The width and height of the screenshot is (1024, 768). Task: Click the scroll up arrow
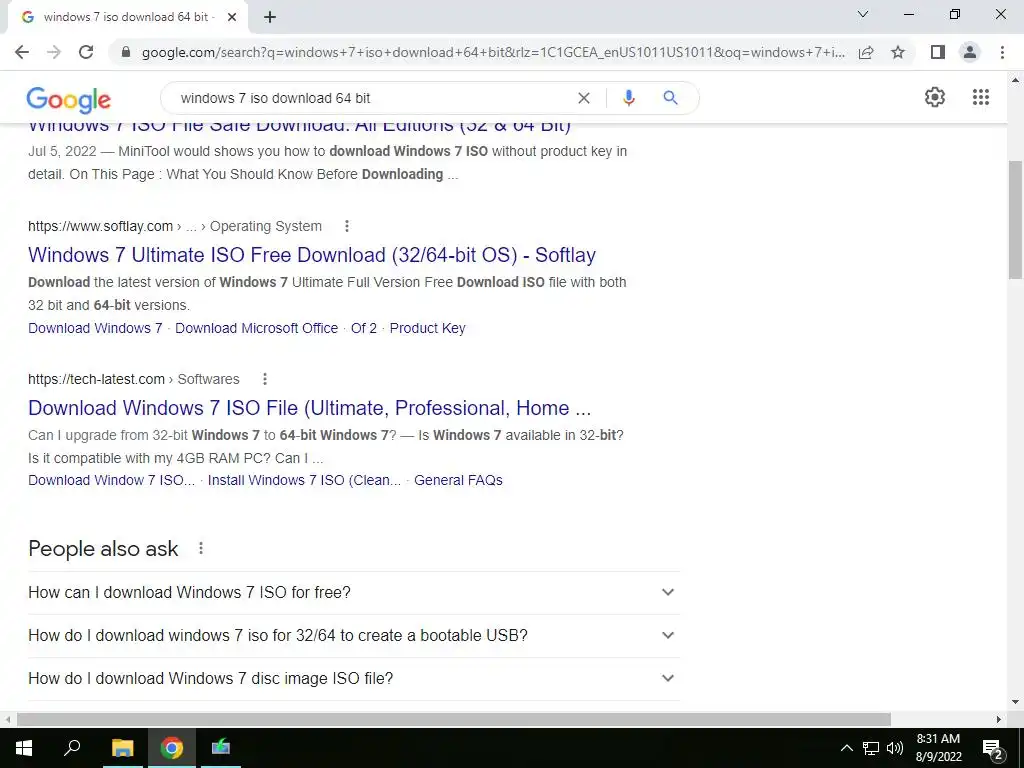point(1016,80)
